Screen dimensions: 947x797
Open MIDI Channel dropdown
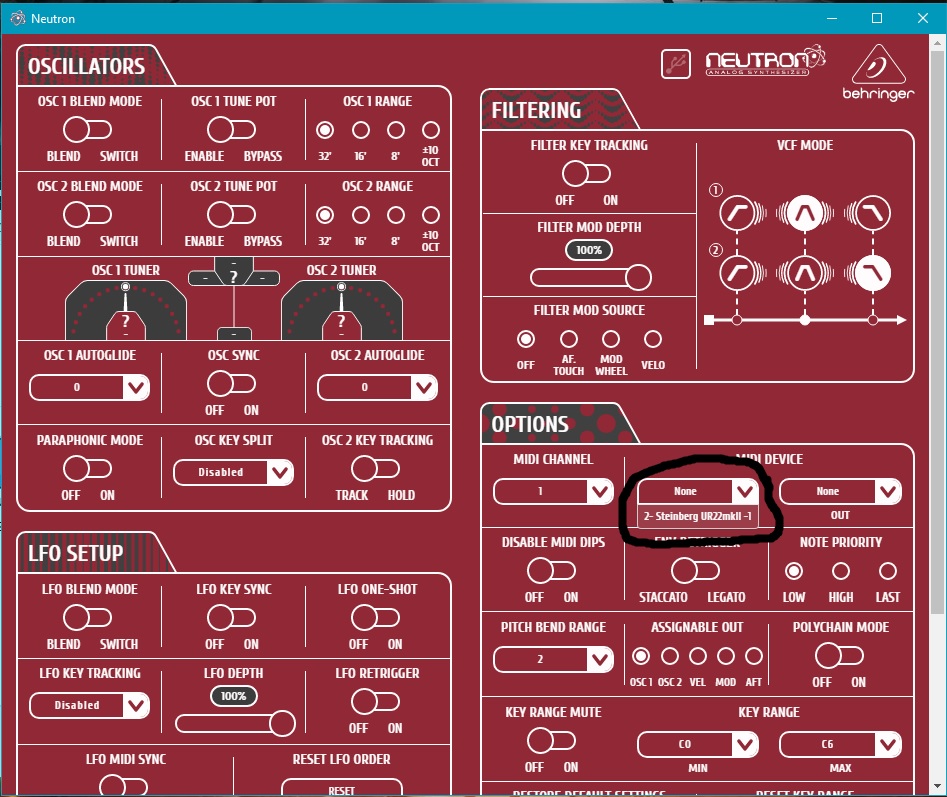(553, 491)
